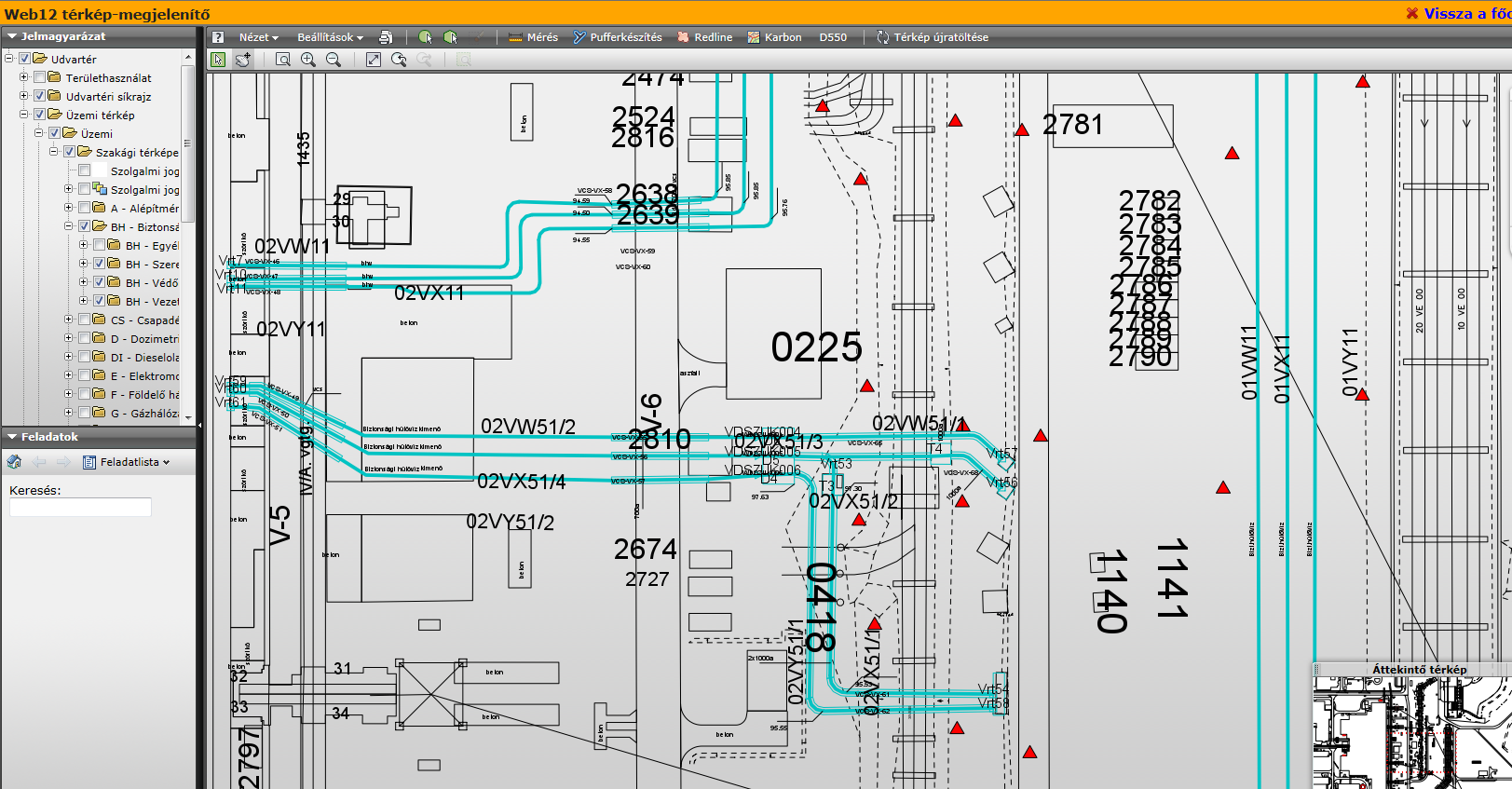Screen dimensions: 1512x789
Task: Toggle the Szakági térképe checkbox
Action: click(70, 152)
